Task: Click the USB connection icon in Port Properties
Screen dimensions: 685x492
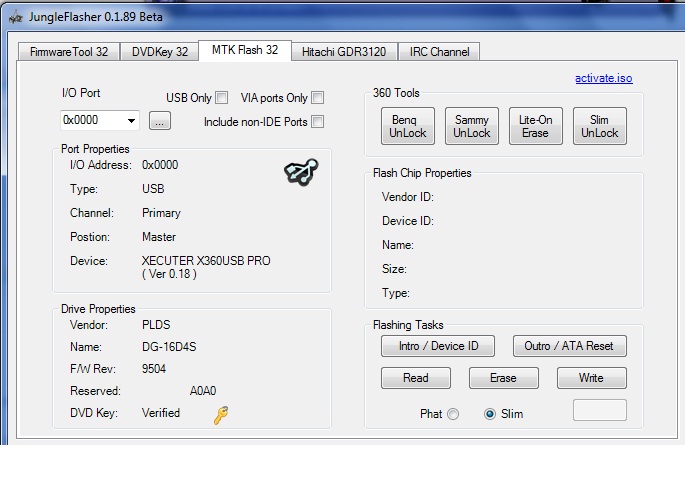Action: pos(301,172)
